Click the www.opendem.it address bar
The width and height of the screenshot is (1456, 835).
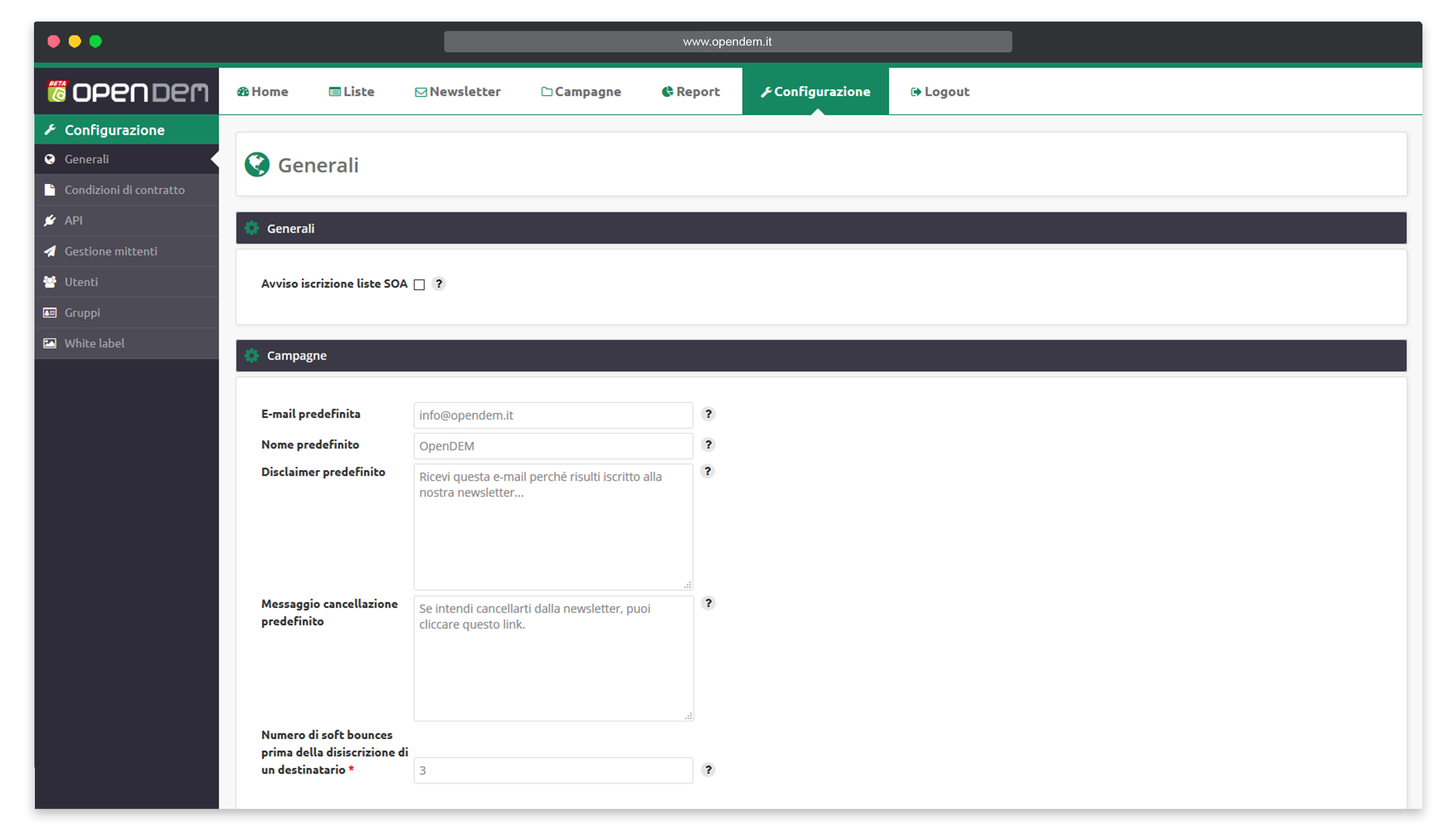click(727, 42)
